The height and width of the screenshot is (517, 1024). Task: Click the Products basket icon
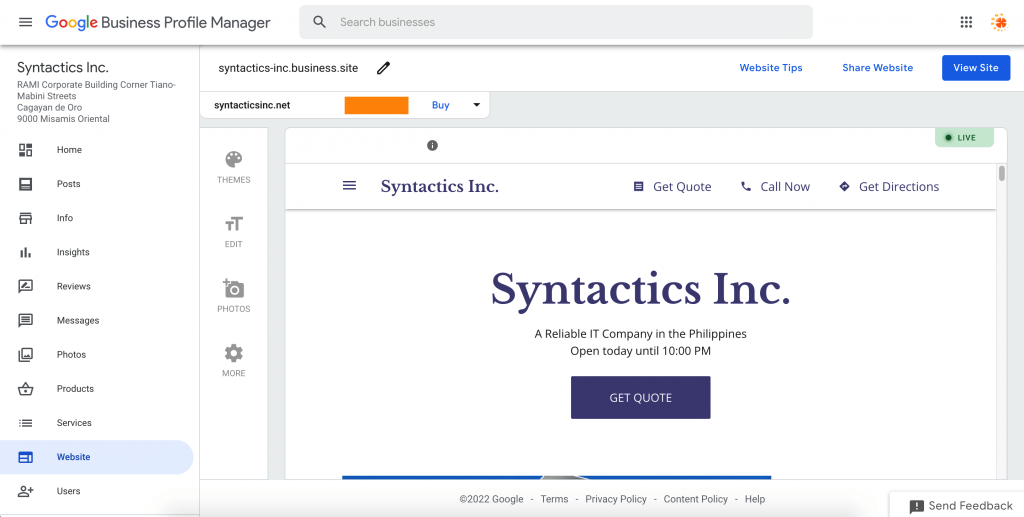[x=25, y=389]
